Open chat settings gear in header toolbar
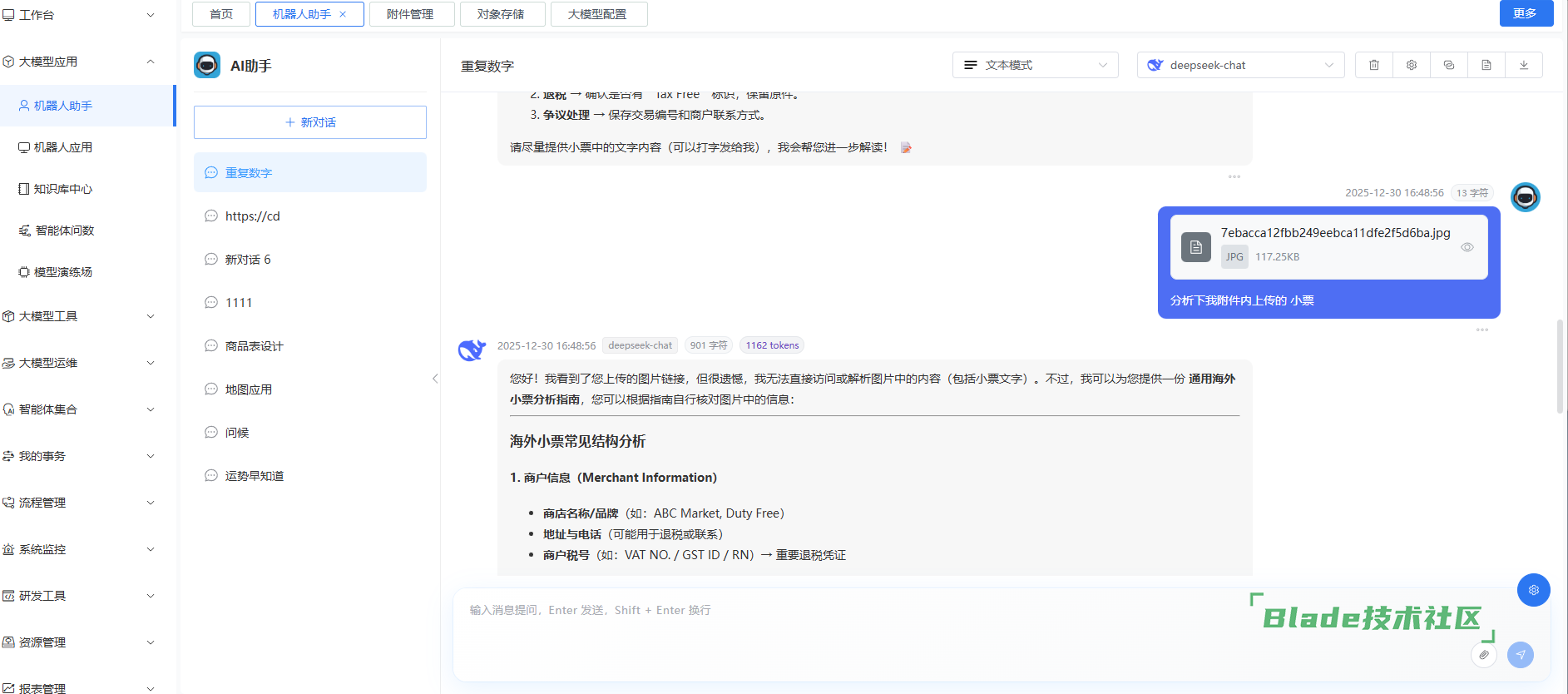 click(x=1412, y=65)
